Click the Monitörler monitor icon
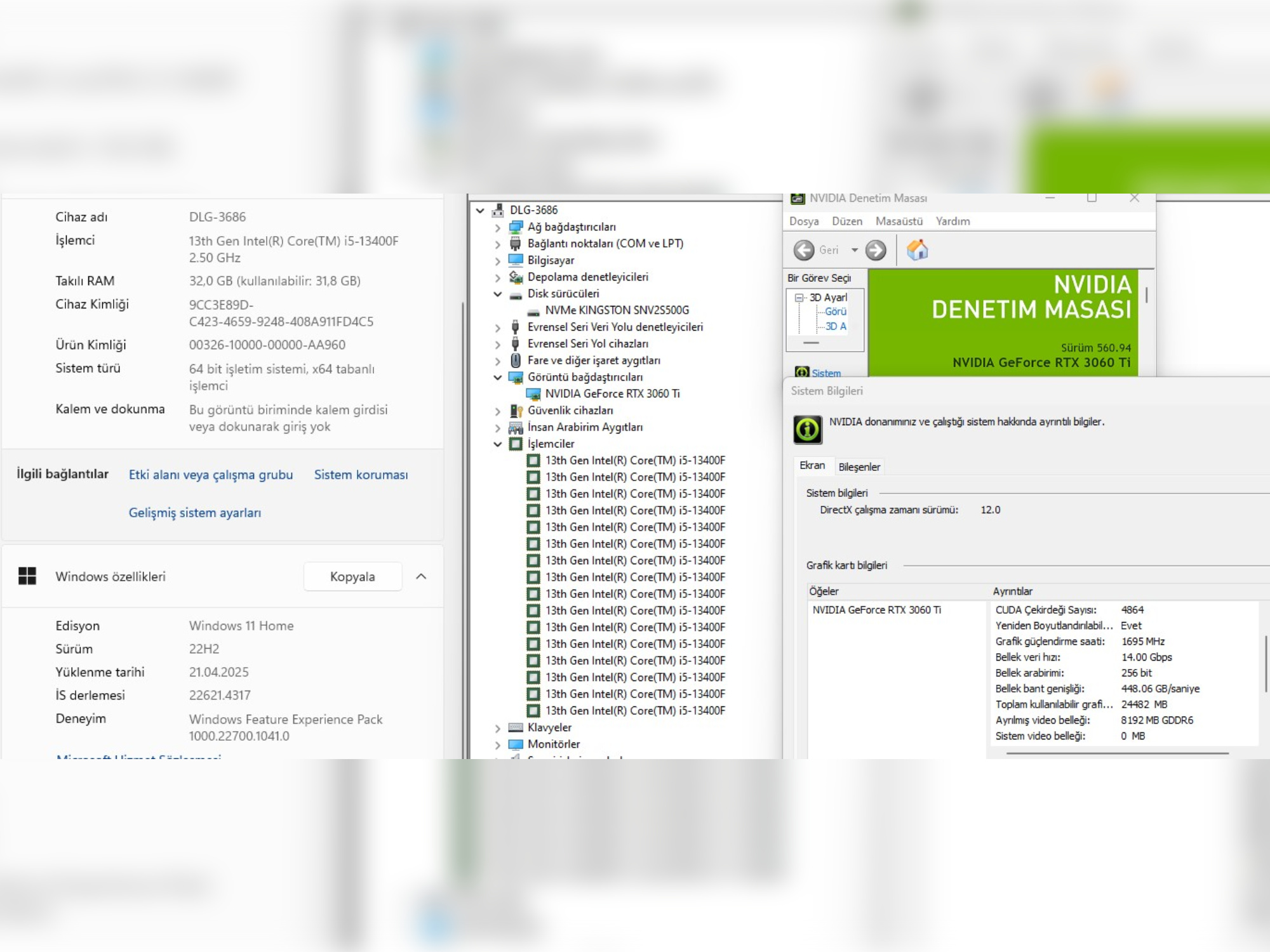Screen dimensions: 1270x952 516,744
